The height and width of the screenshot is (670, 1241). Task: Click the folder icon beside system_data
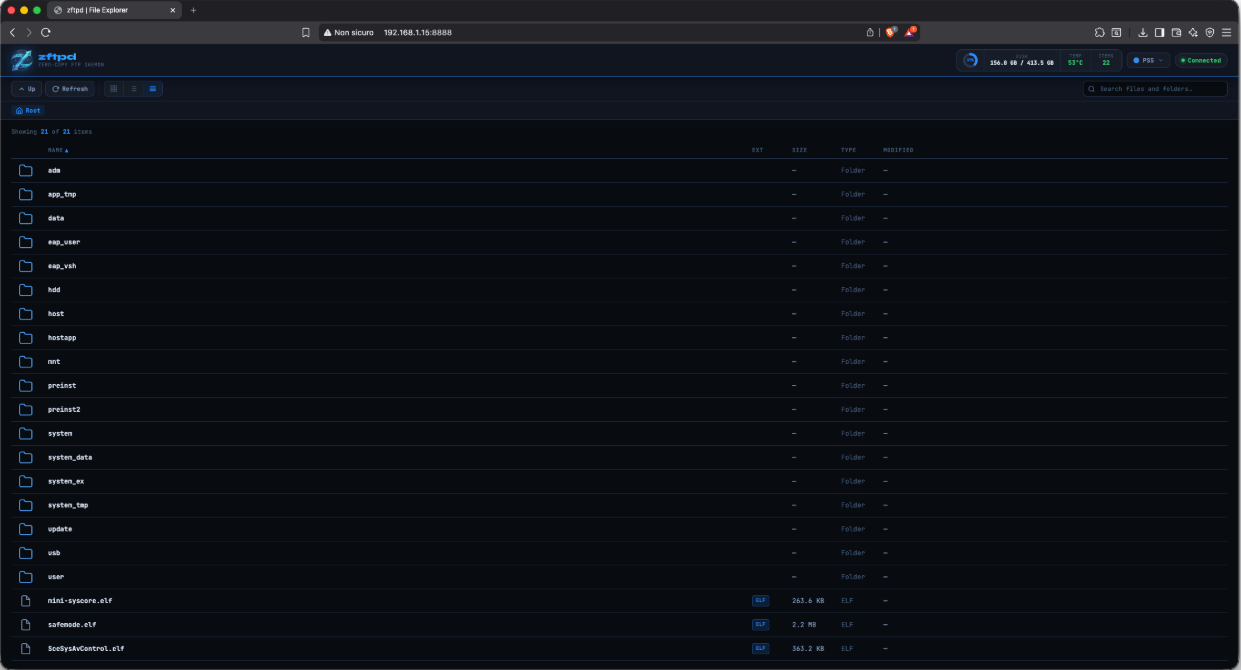coord(26,457)
